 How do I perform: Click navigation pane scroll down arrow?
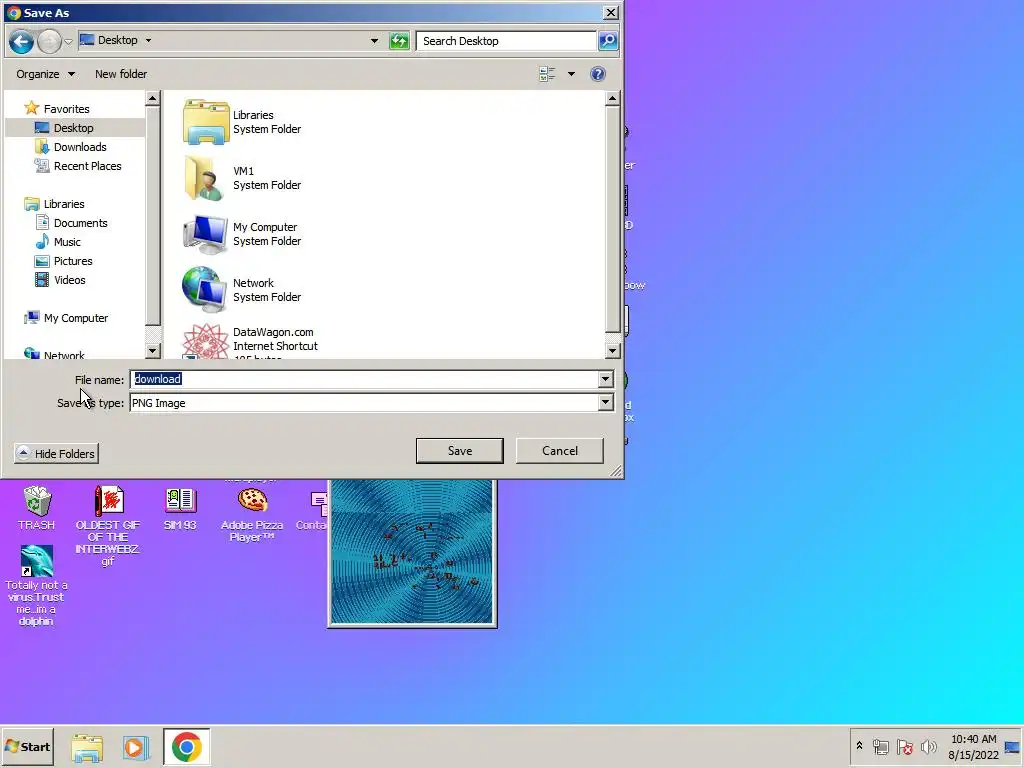click(152, 351)
